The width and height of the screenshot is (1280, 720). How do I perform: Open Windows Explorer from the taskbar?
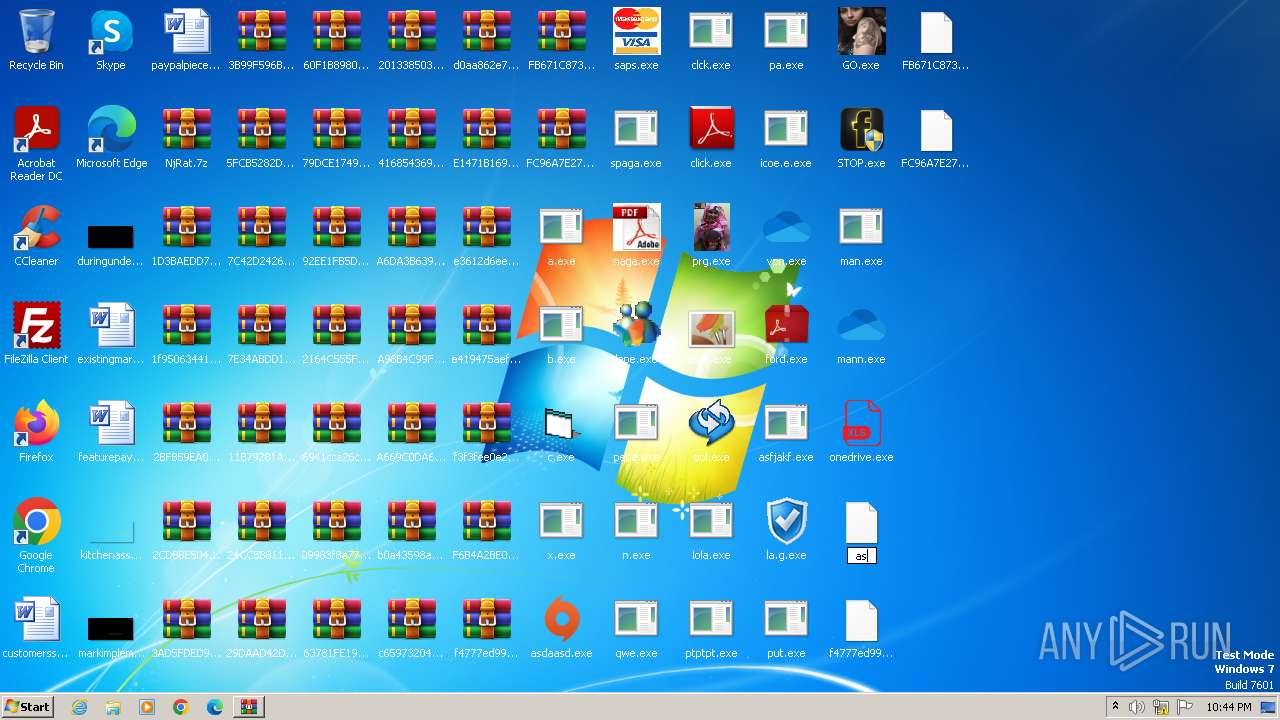pos(113,707)
